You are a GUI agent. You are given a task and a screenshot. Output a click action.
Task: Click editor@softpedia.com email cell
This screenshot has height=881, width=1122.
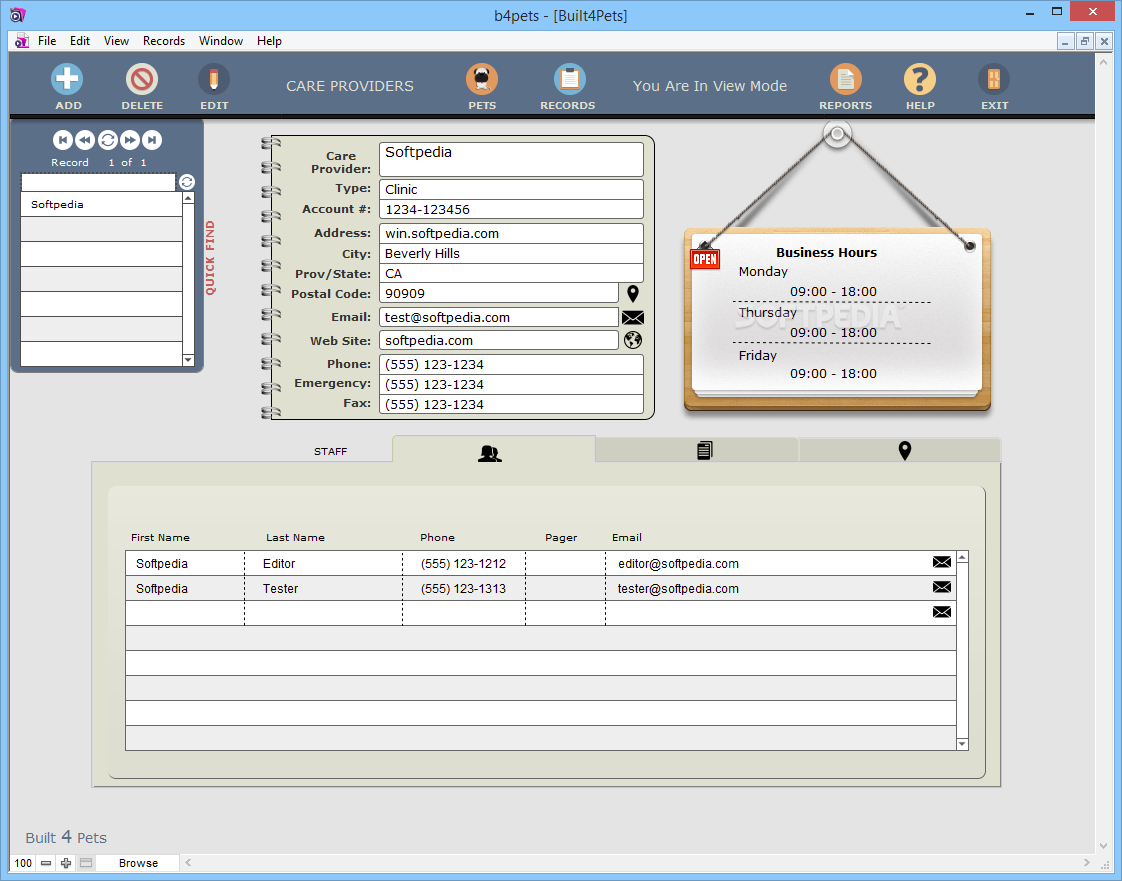(x=769, y=563)
